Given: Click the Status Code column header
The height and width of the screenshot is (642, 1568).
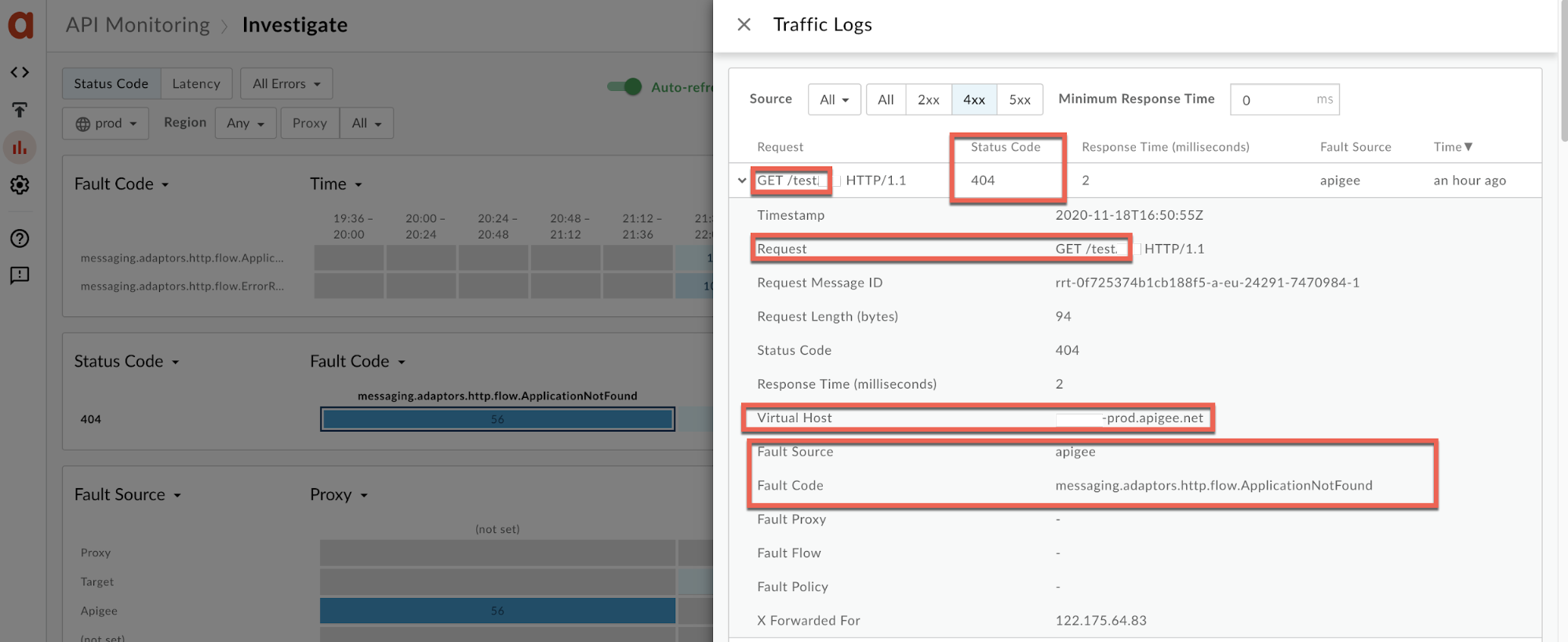Looking at the screenshot, I should click(1006, 147).
